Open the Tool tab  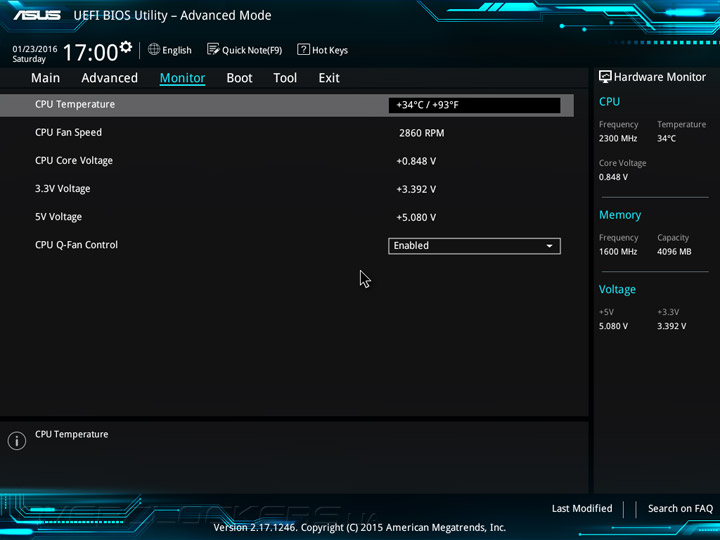285,78
